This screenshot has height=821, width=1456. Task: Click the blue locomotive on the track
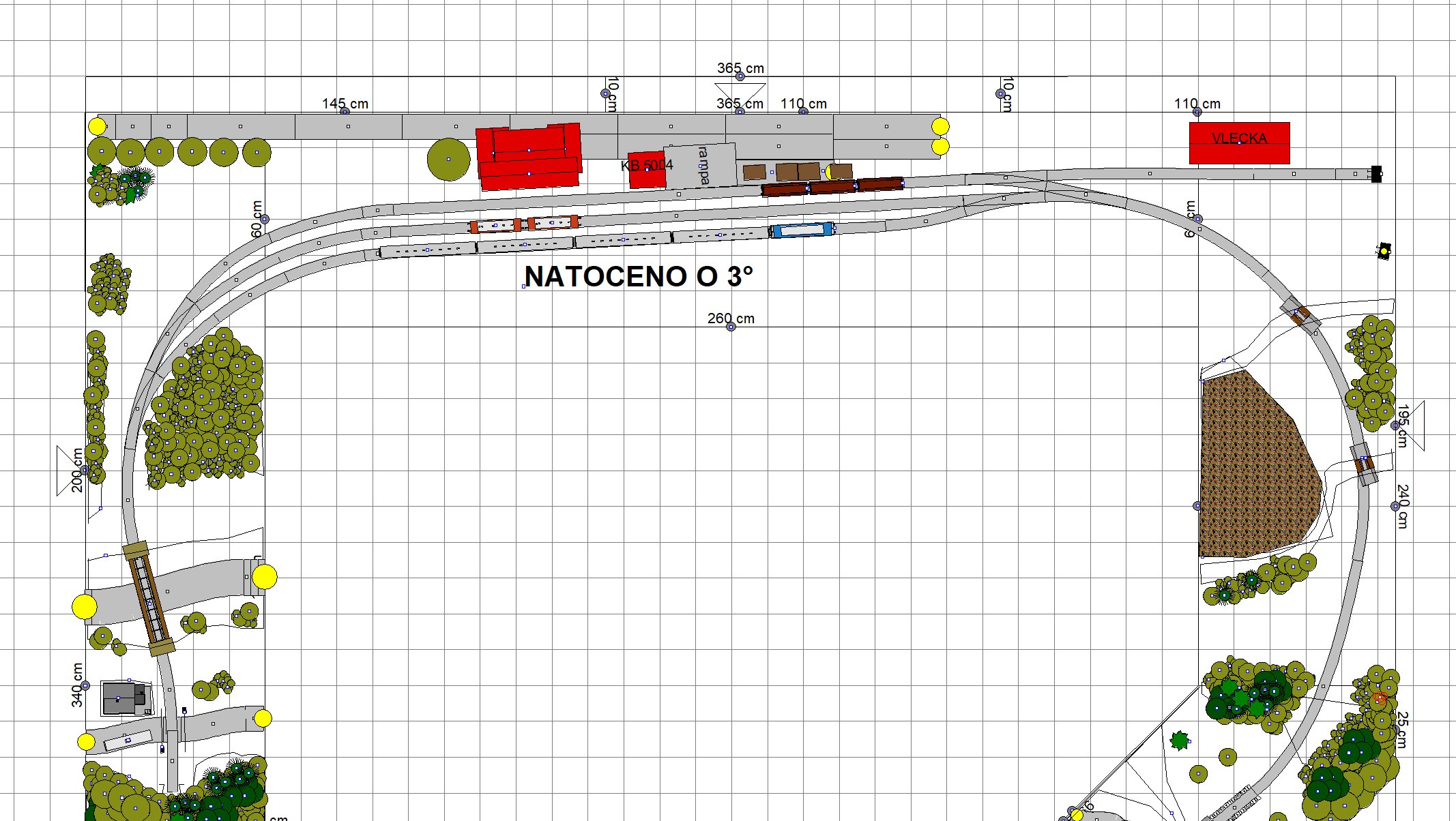tap(802, 230)
